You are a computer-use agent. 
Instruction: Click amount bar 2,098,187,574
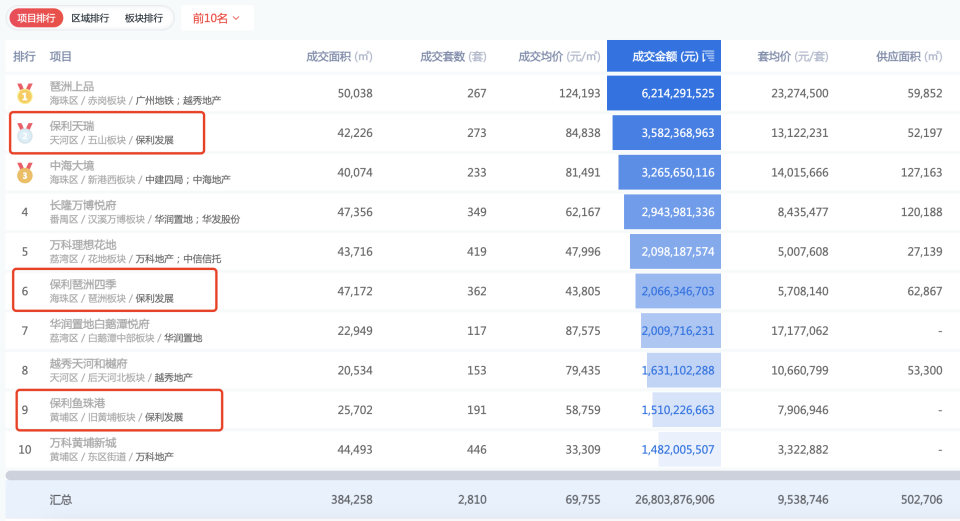coord(675,252)
